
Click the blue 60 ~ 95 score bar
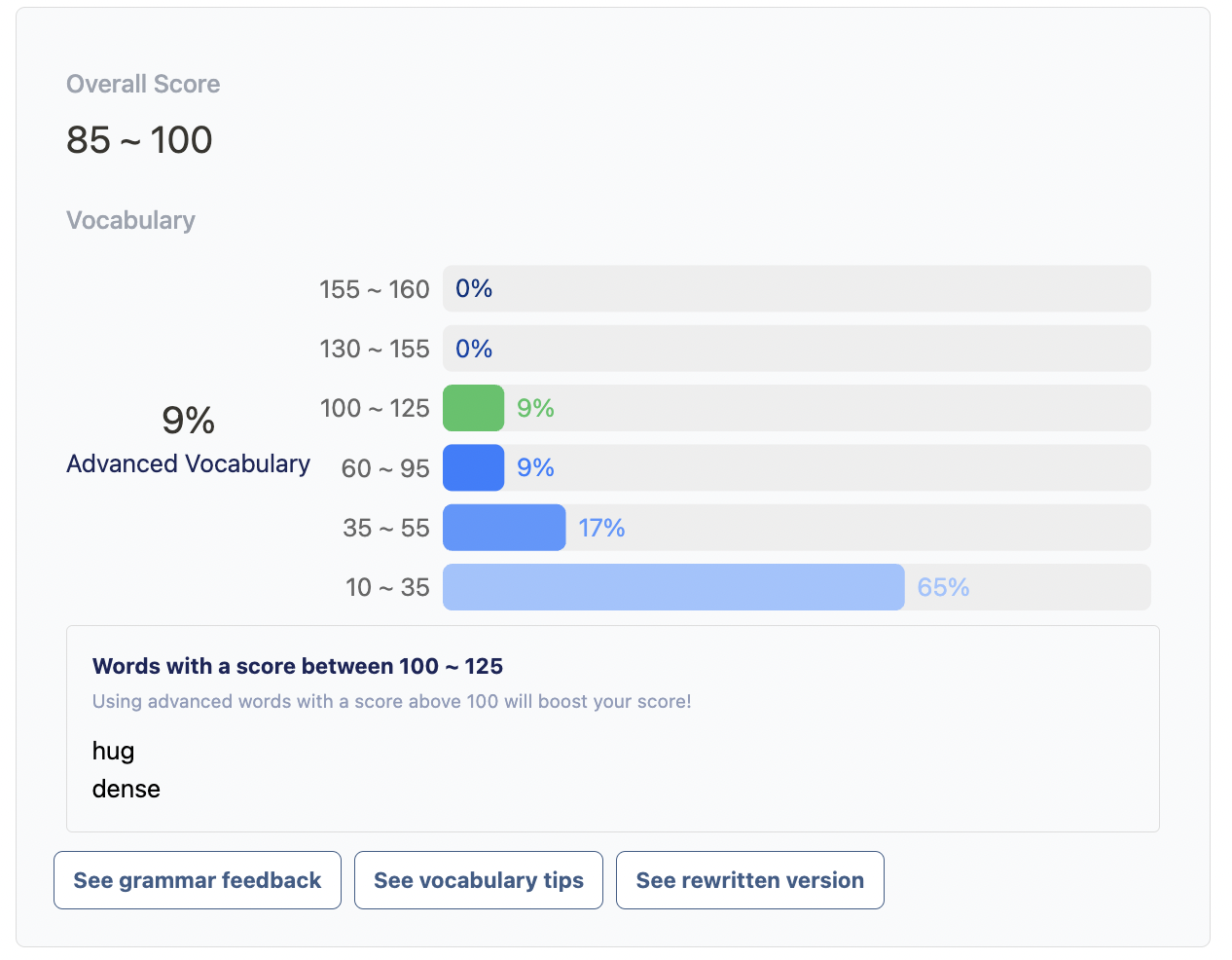(473, 467)
